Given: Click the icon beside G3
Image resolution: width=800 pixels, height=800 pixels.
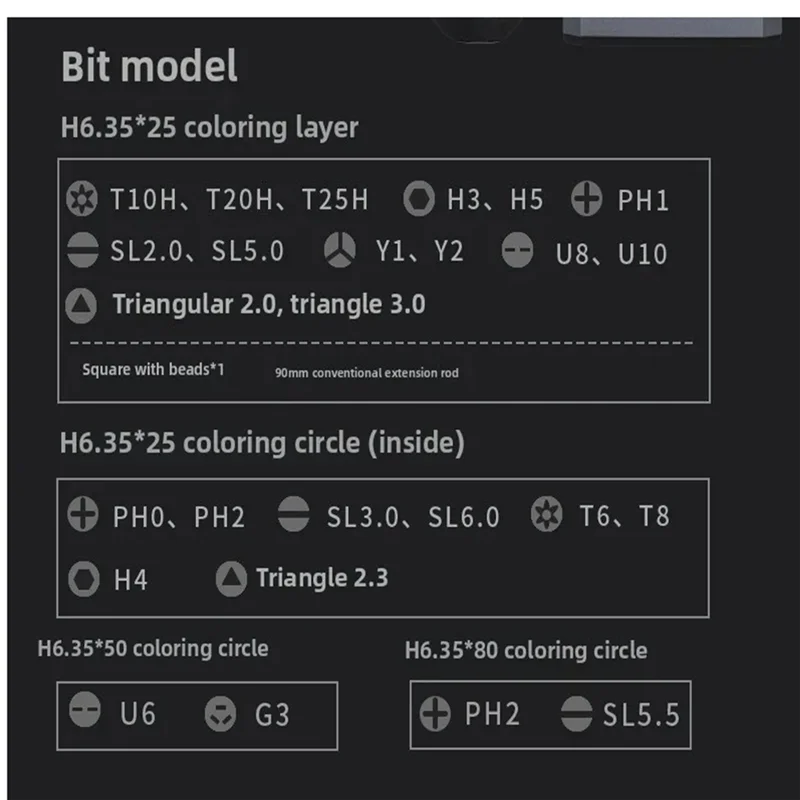Looking at the screenshot, I should [x=220, y=714].
